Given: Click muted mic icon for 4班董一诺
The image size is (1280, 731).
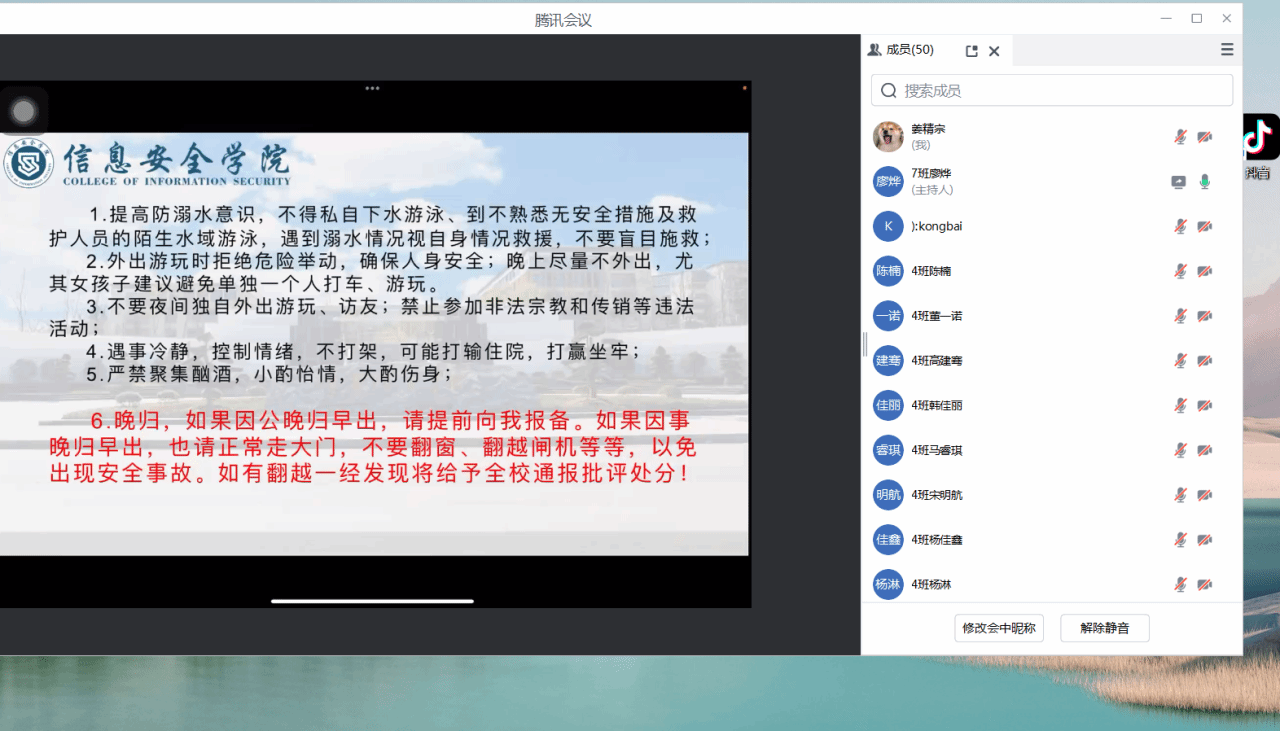Looking at the screenshot, I should click(x=1180, y=316).
